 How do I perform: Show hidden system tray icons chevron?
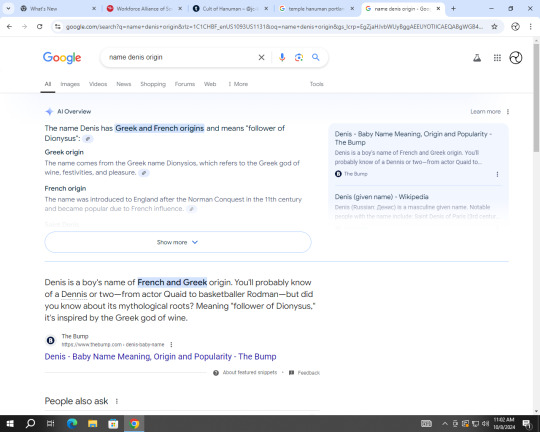(x=445, y=423)
